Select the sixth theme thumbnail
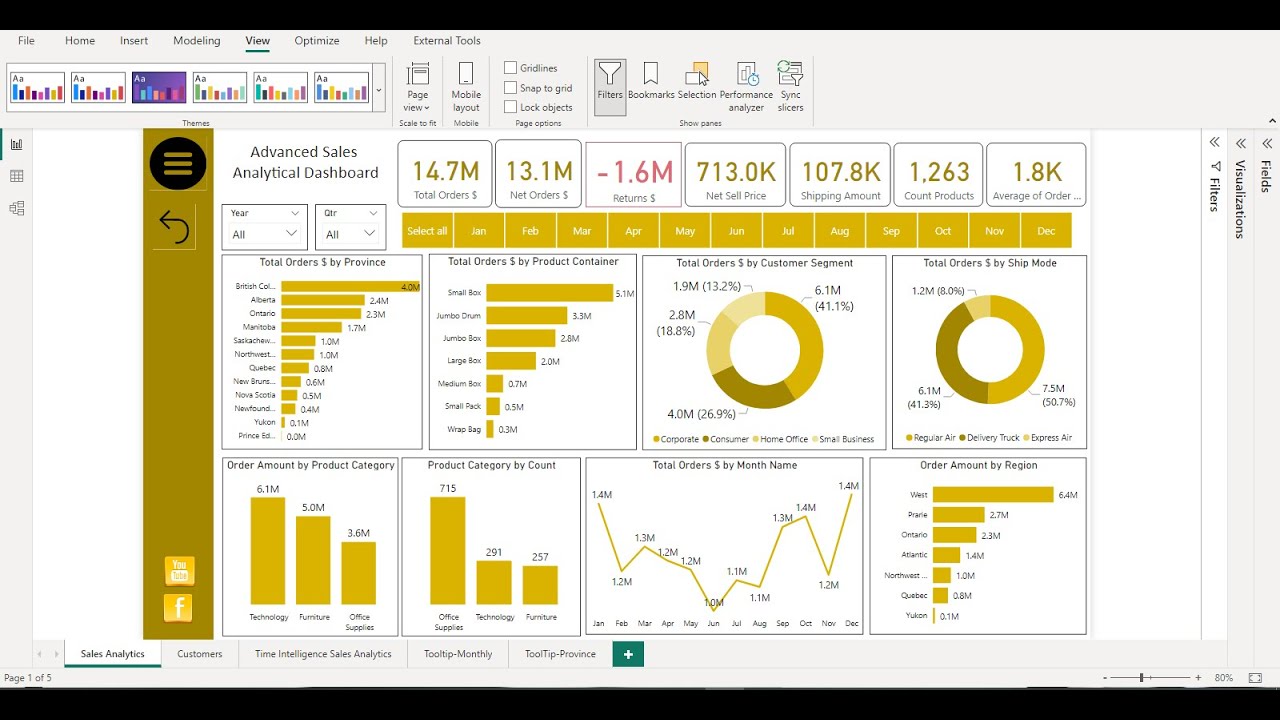The image size is (1280, 720). [341, 88]
